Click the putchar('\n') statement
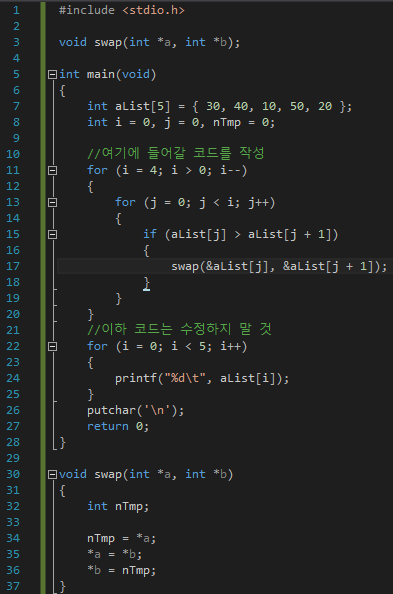 (x=136, y=410)
